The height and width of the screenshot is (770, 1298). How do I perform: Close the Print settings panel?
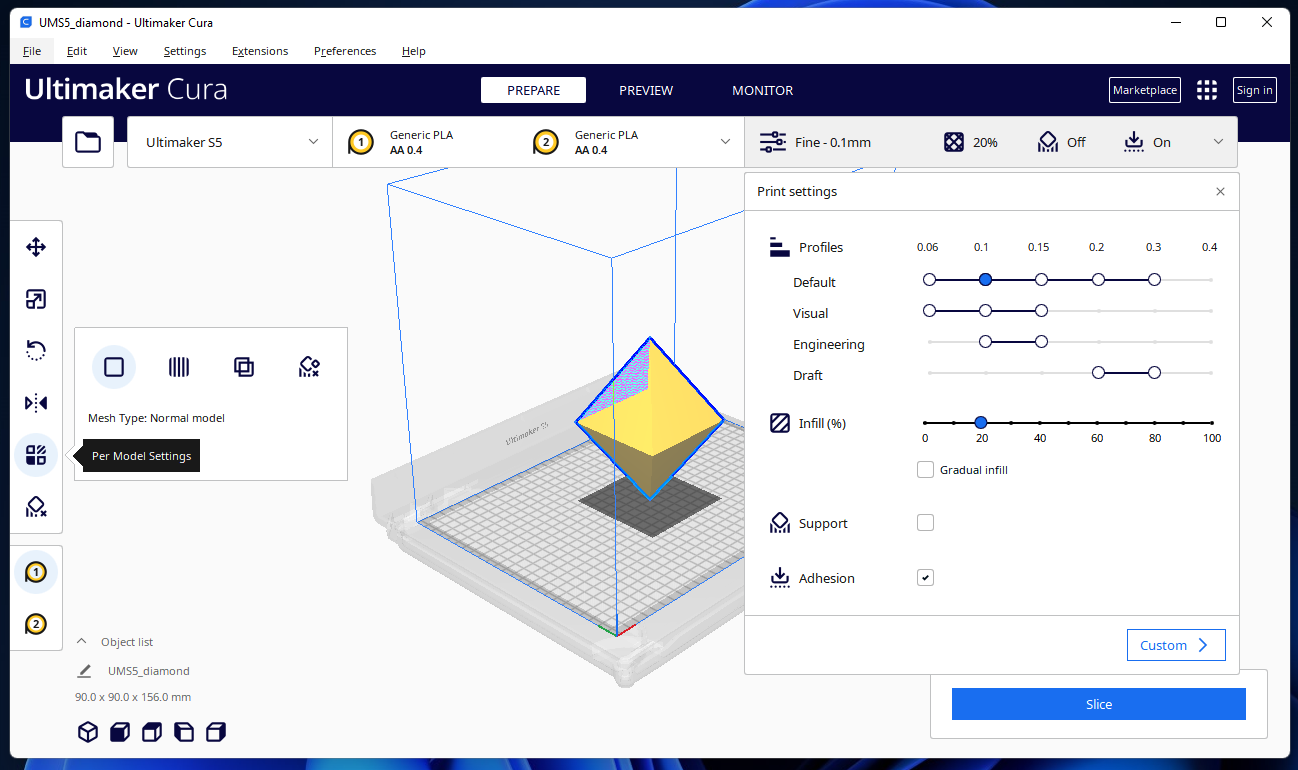pos(1220,192)
